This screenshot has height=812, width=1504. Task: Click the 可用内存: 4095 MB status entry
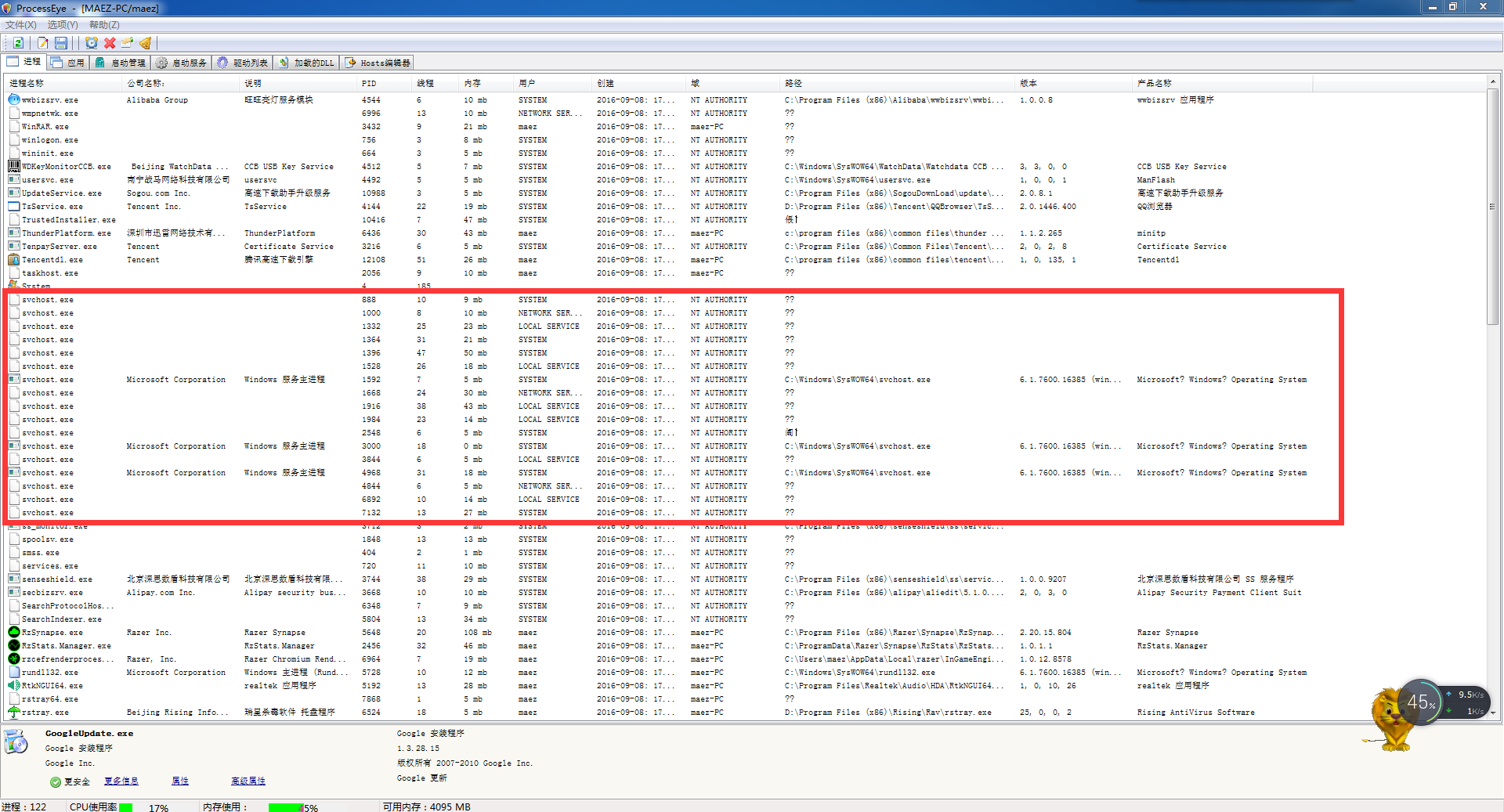point(427,807)
